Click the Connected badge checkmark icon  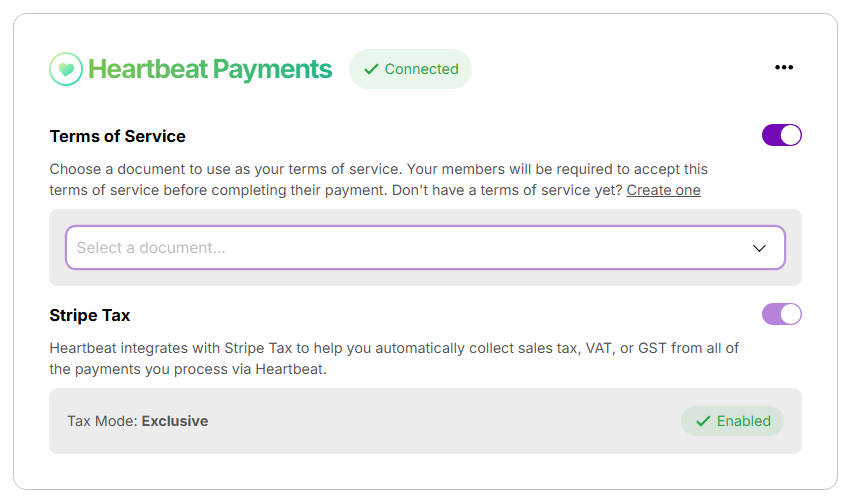tap(371, 69)
